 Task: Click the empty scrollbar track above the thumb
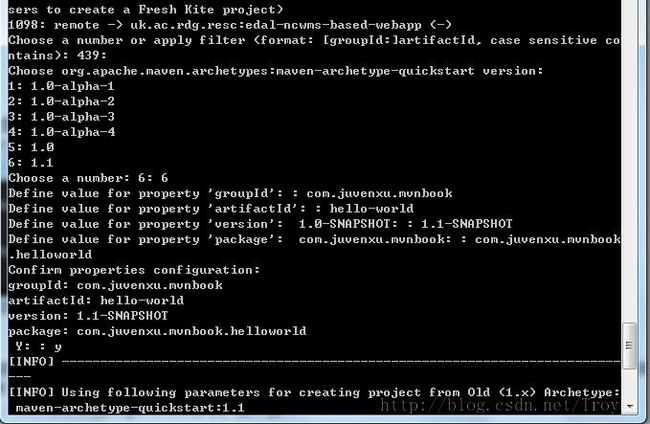629,162
